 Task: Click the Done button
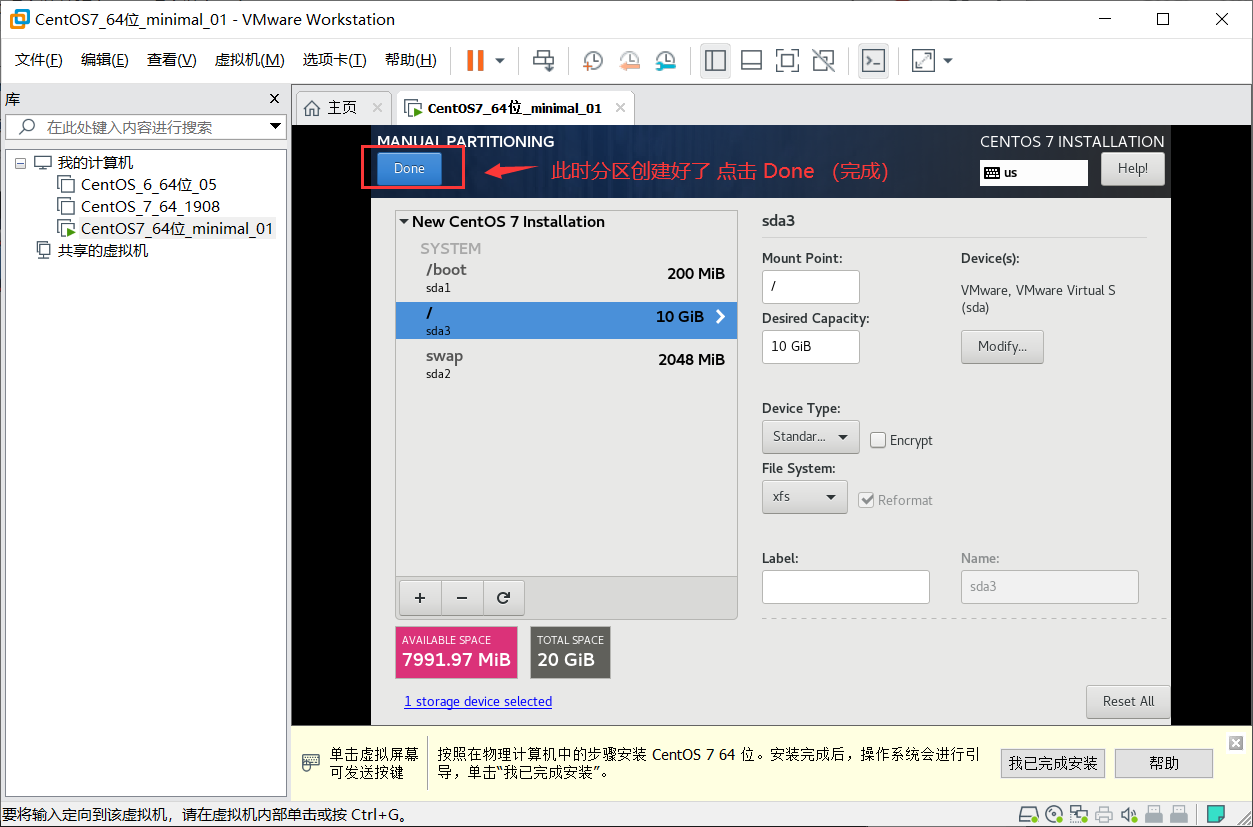pos(409,168)
